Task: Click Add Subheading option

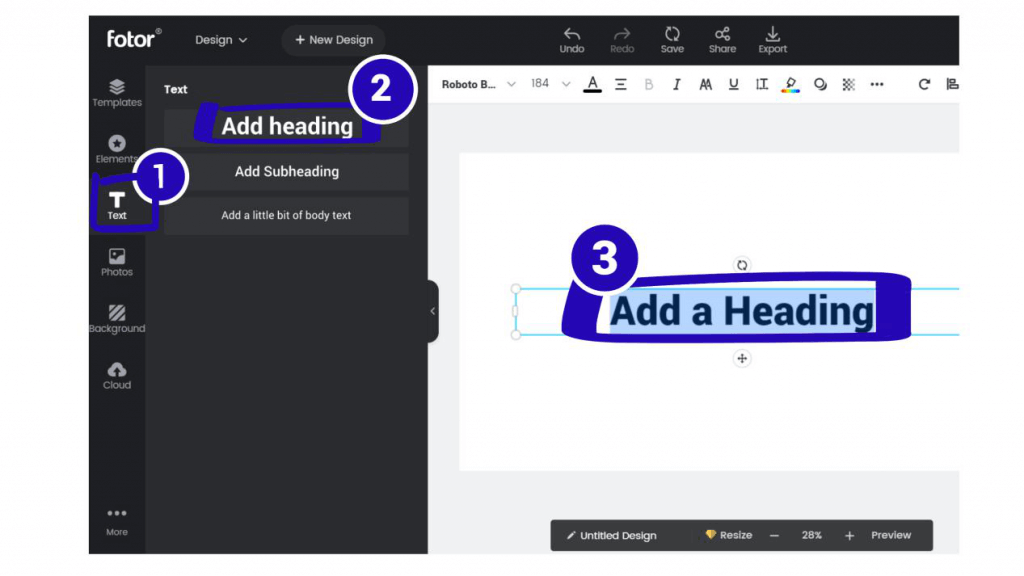Action: [x=287, y=172]
